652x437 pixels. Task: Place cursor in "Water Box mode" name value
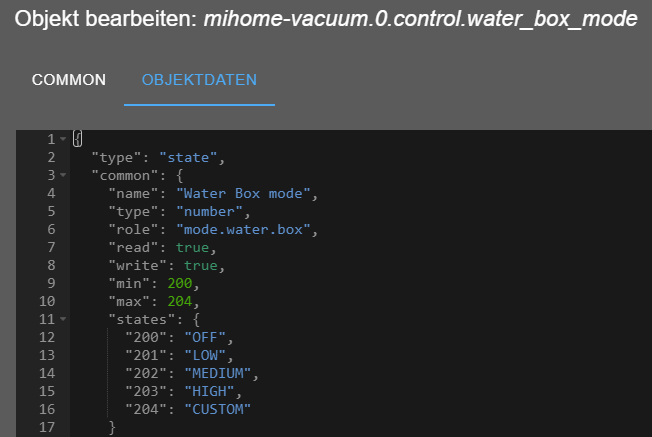[243, 193]
